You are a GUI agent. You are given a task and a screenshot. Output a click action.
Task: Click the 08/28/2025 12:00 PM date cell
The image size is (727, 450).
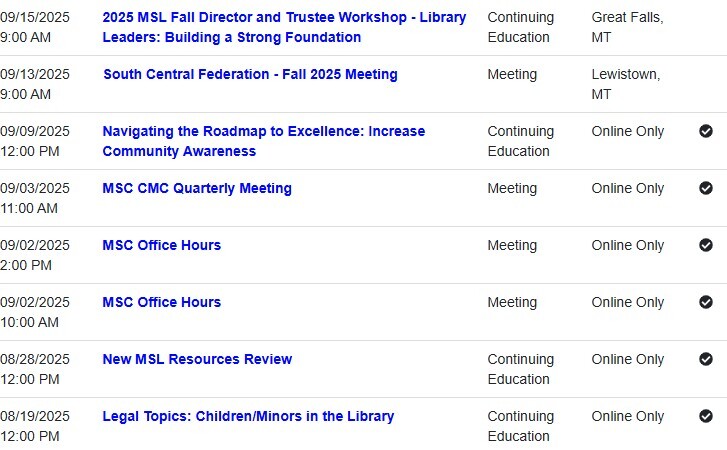(35, 369)
